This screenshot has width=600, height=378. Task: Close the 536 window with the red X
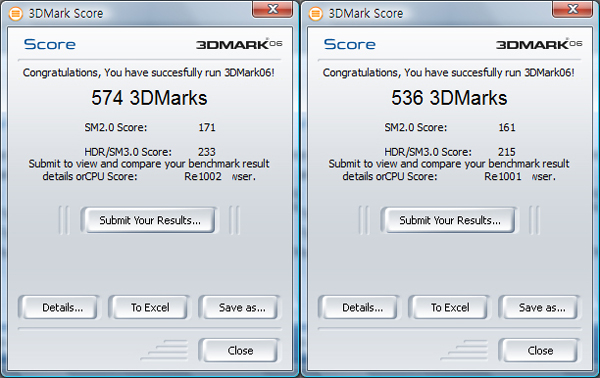coord(572,9)
